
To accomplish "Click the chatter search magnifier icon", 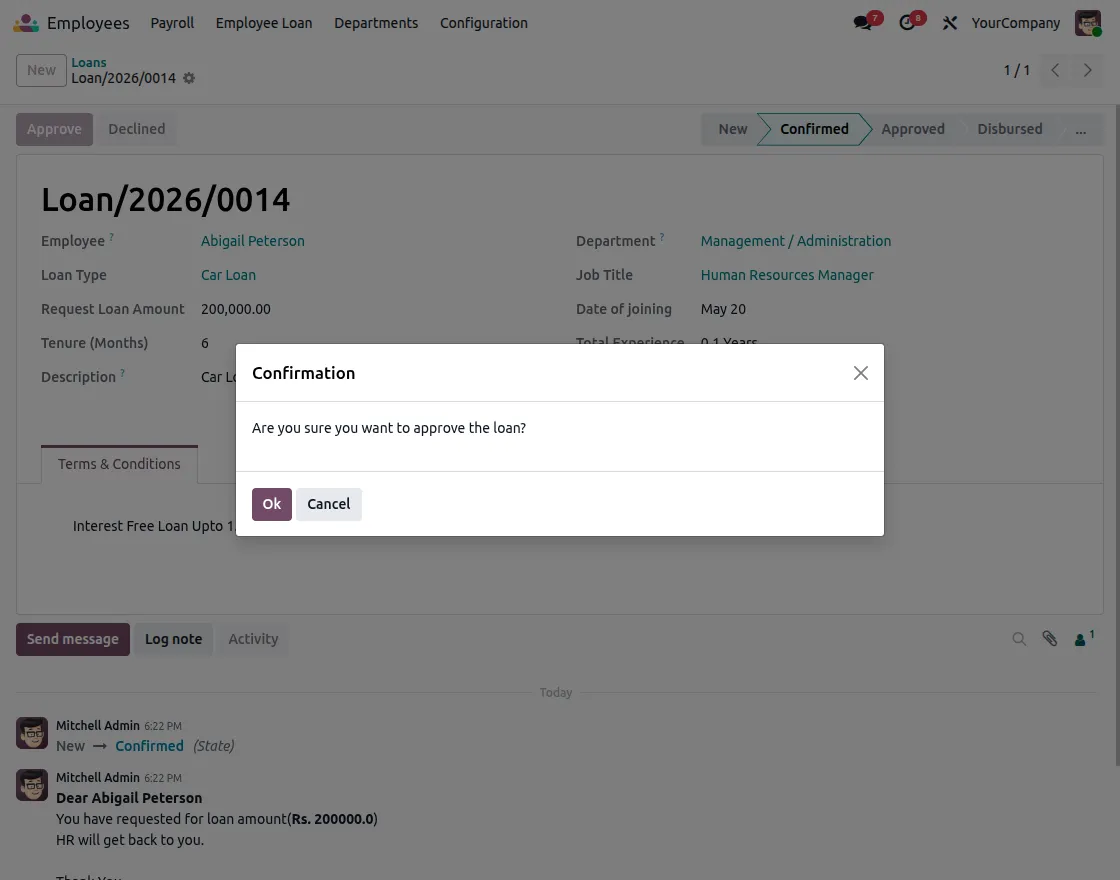I will tap(1019, 639).
